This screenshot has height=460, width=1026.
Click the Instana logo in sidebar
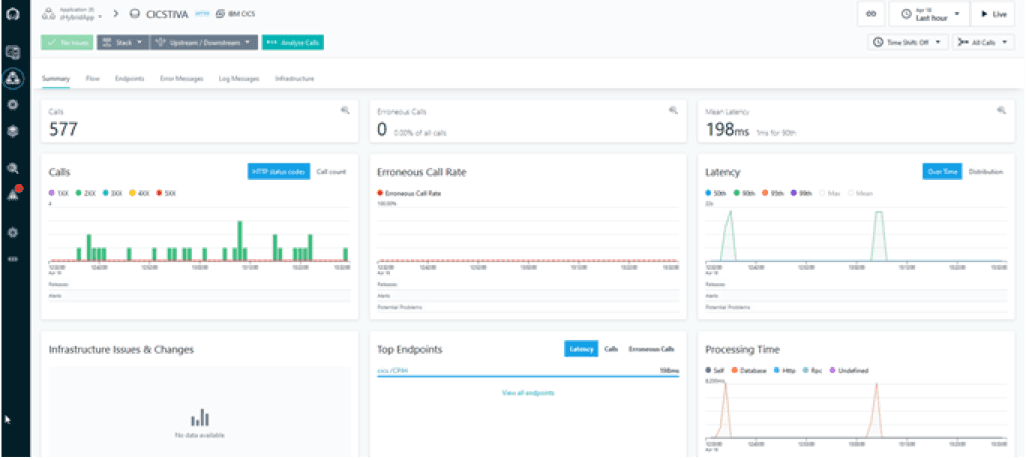(x=13, y=15)
